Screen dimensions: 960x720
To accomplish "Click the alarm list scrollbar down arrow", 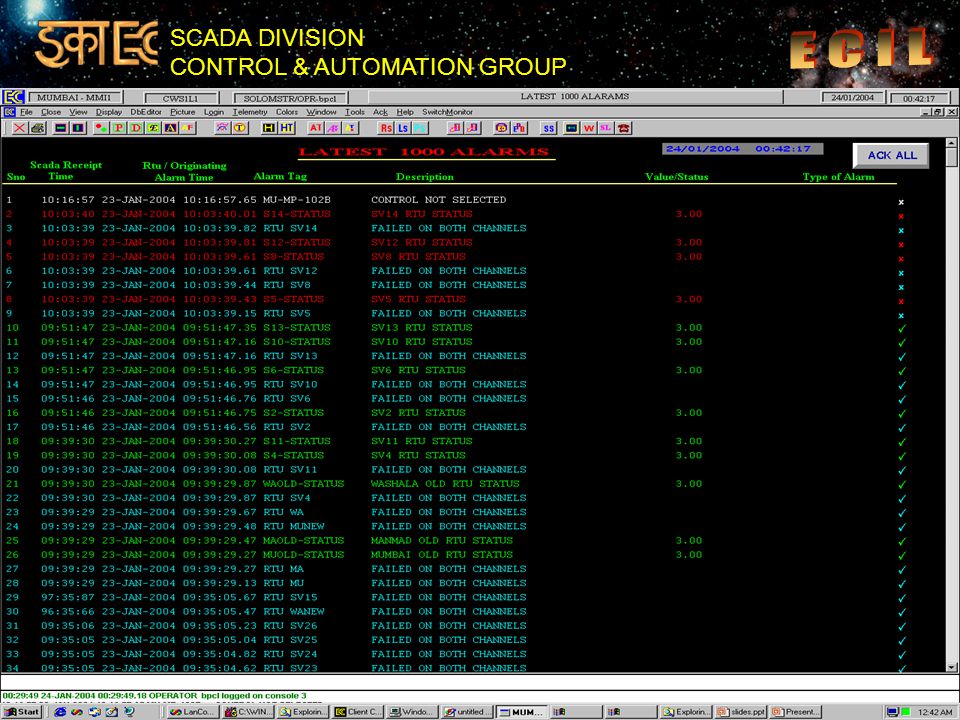I will click(951, 667).
